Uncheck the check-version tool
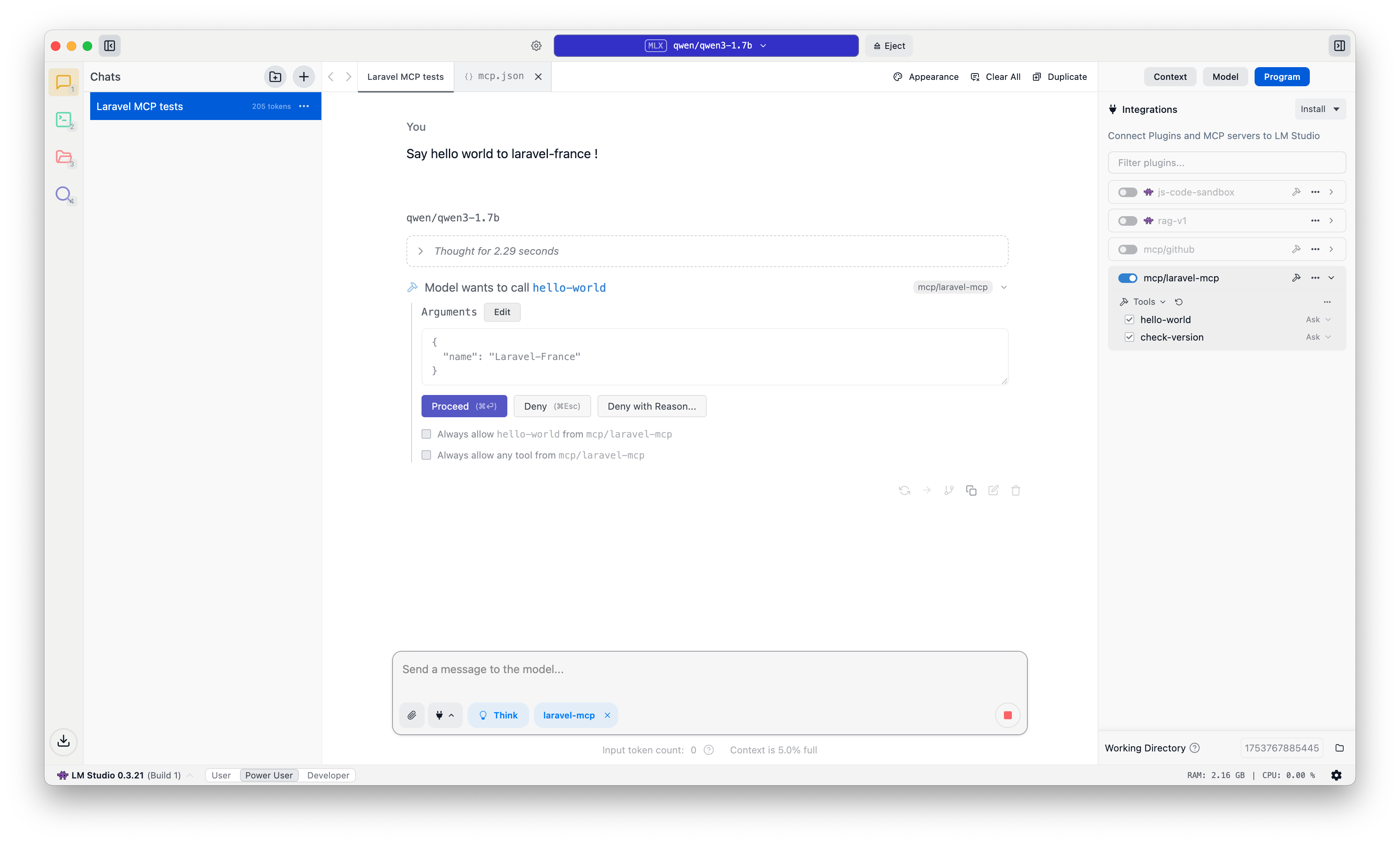The width and height of the screenshot is (1400, 844). tap(1129, 337)
